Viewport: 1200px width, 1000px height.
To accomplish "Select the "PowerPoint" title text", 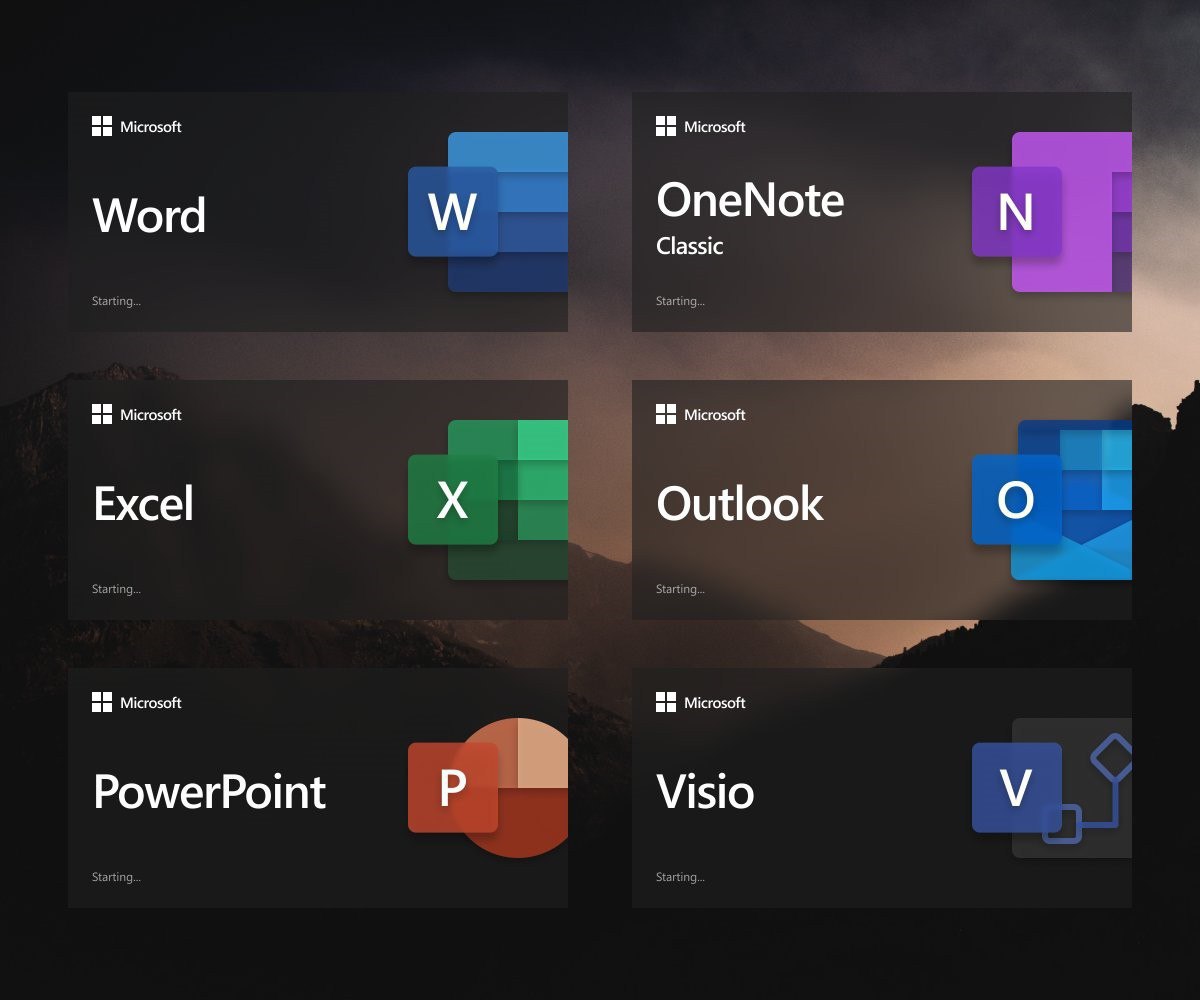I will [x=210, y=792].
